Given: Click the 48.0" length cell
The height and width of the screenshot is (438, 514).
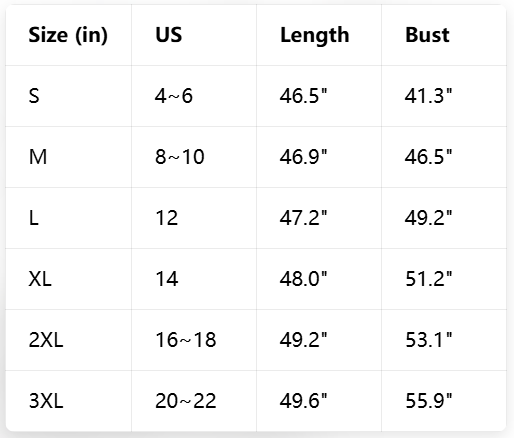Looking at the screenshot, I should pos(303,279).
